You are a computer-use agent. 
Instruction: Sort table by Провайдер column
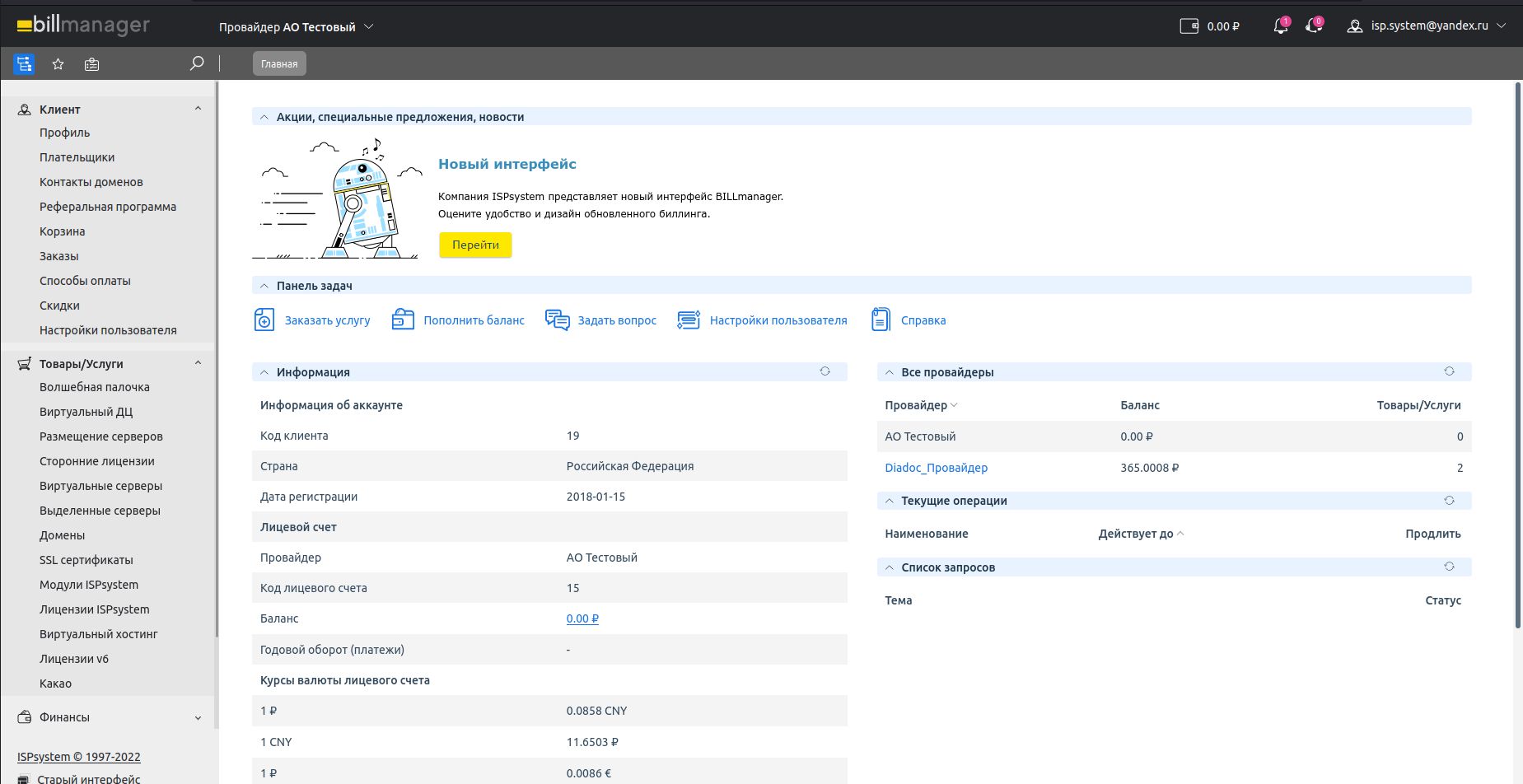point(921,405)
